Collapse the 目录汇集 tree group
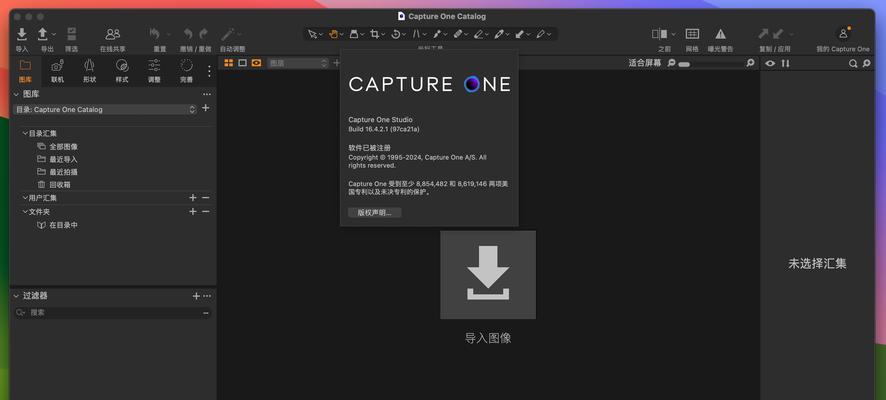Screen dimensions: 886x400 pos(25,133)
